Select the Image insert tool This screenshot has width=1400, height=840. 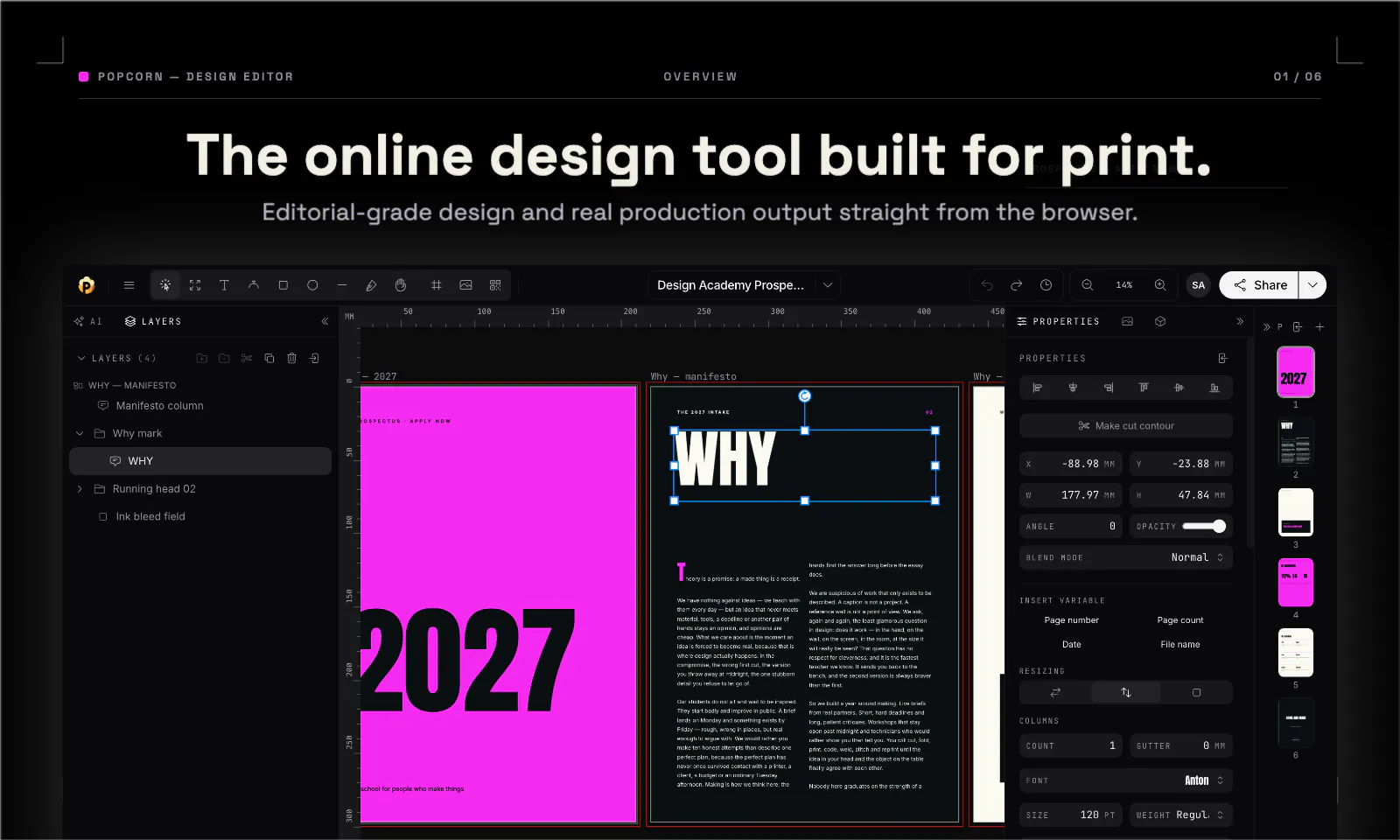pos(465,285)
